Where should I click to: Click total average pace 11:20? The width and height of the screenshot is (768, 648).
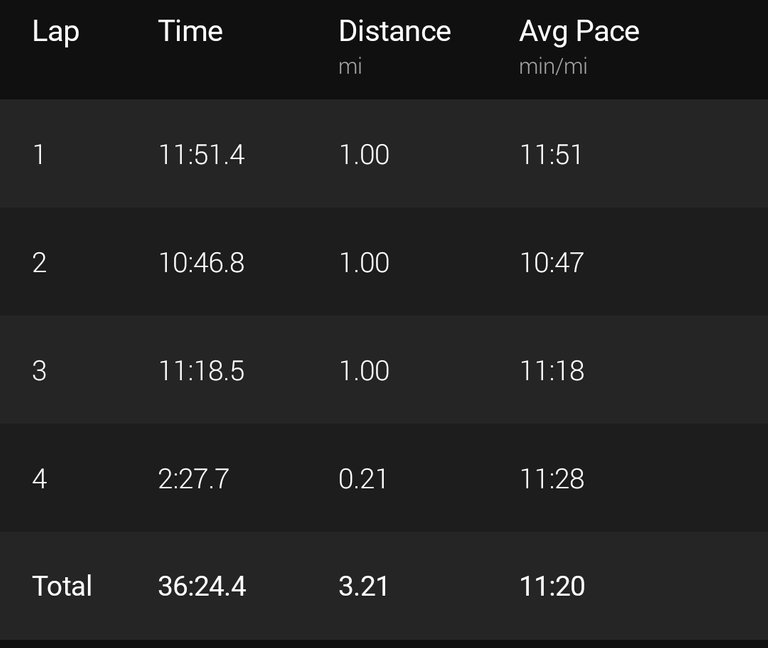click(552, 586)
